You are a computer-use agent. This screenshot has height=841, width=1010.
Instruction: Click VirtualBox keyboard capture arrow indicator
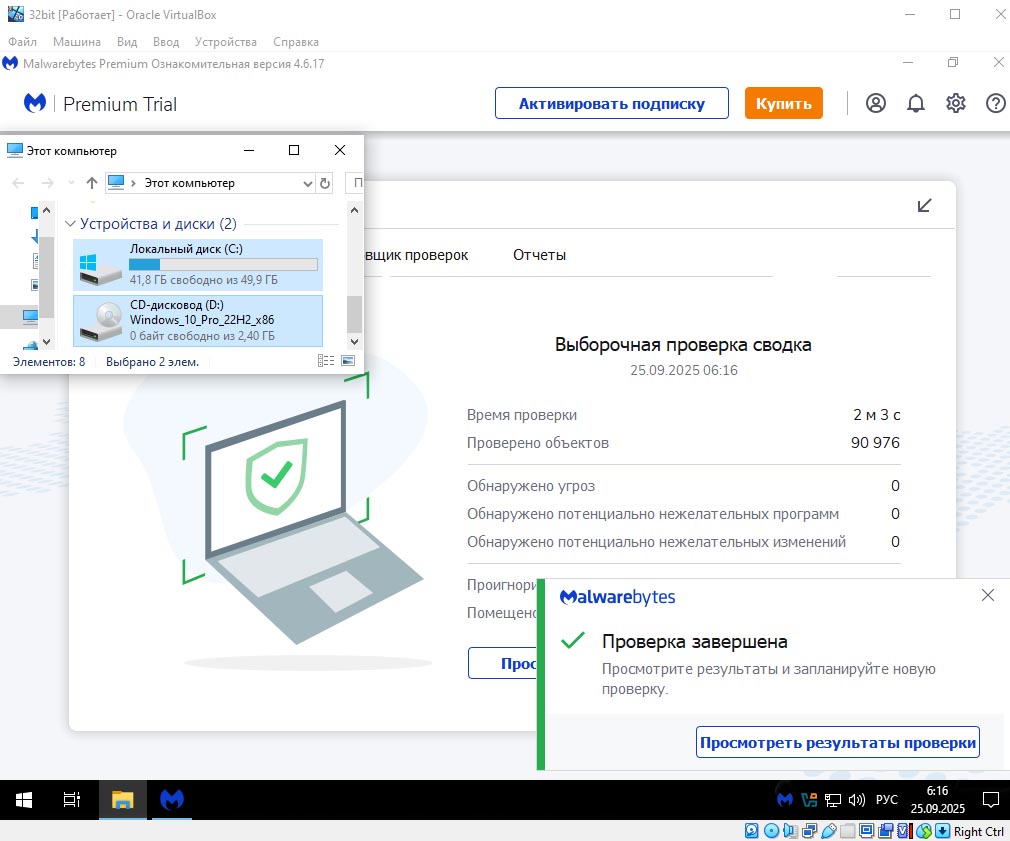942,831
